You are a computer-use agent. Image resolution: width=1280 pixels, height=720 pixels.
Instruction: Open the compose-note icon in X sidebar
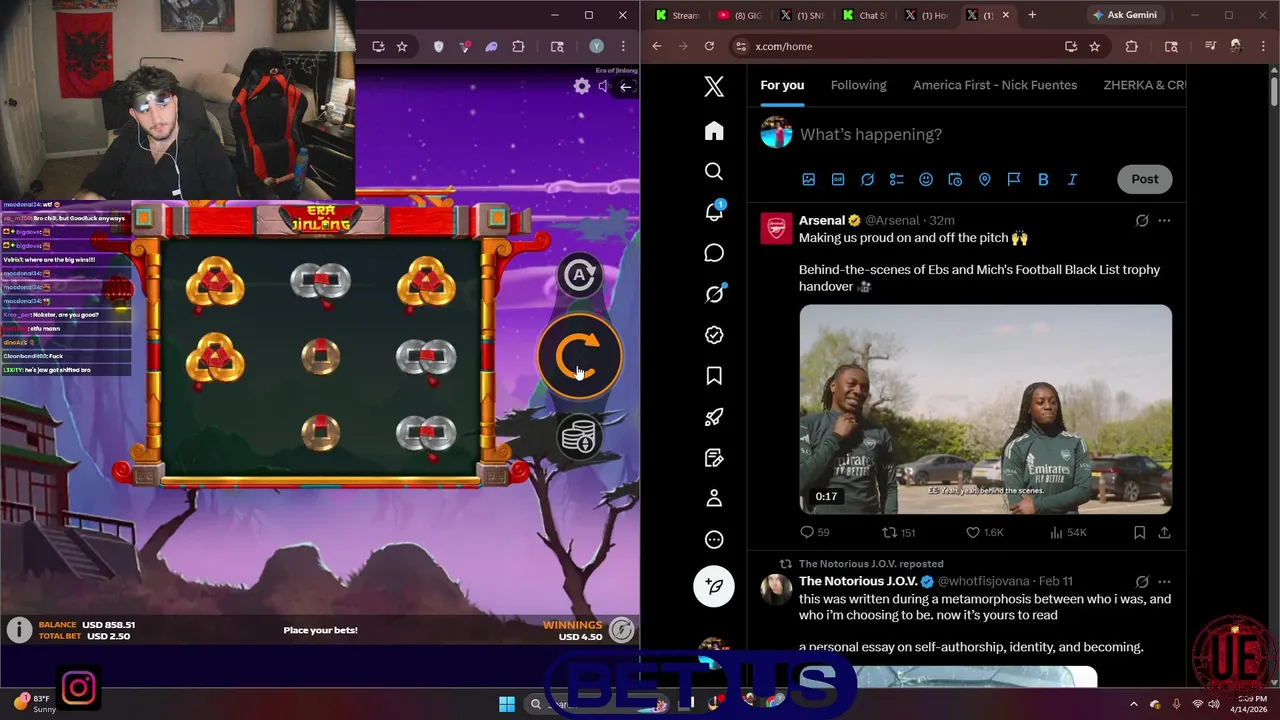(714, 458)
